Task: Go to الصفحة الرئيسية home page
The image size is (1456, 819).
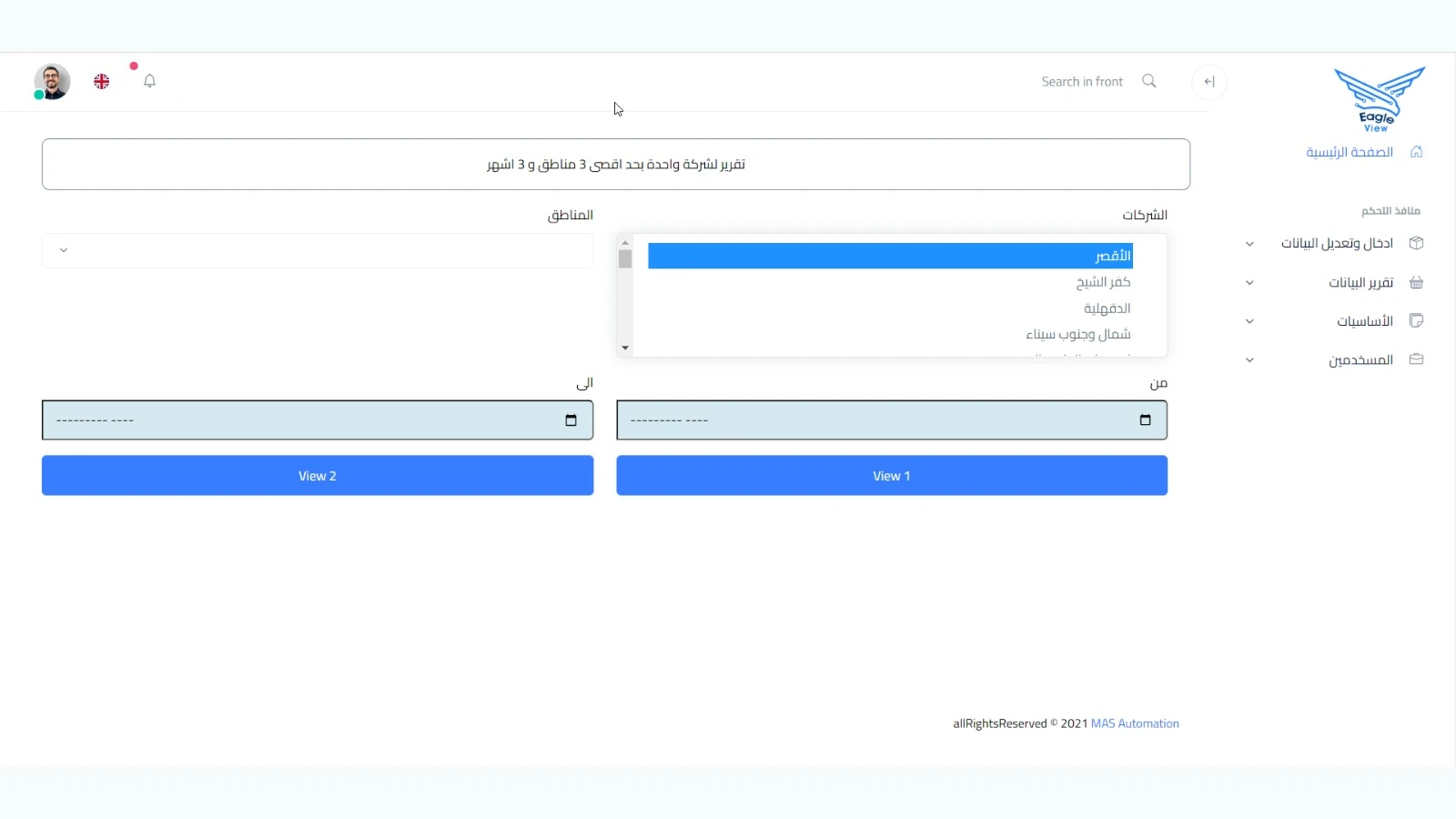Action: (x=1350, y=152)
